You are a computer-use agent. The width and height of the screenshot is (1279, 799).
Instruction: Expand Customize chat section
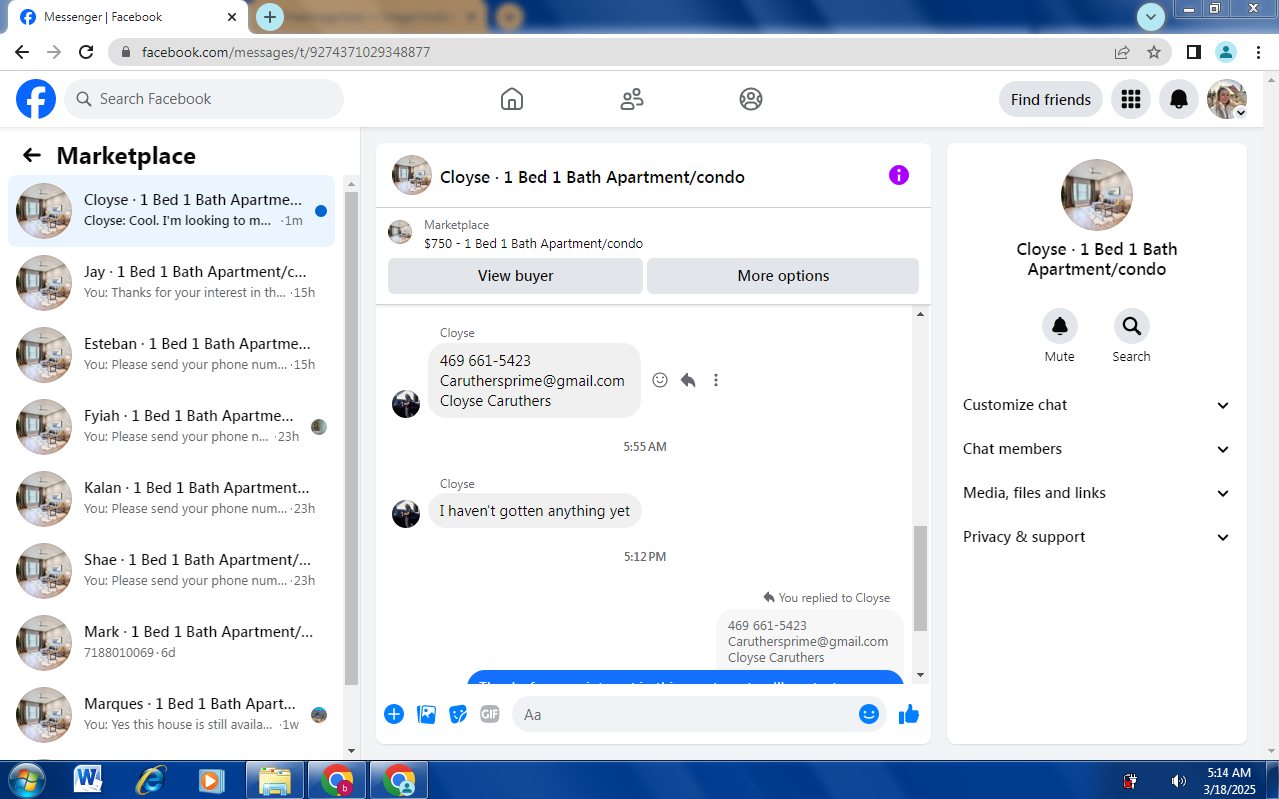pyautogui.click(x=1097, y=405)
